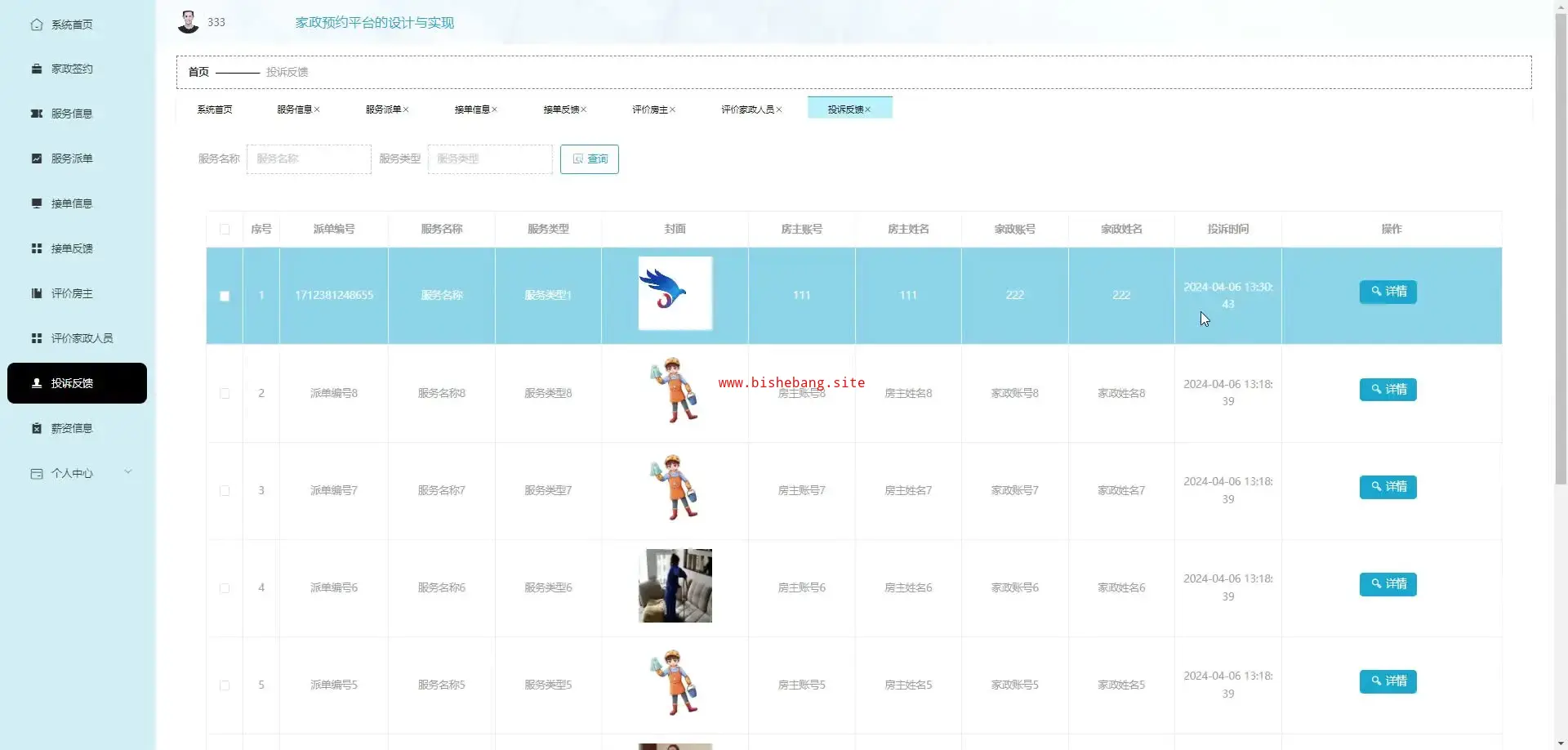Toggle the select-all checkbox in table header

point(225,230)
